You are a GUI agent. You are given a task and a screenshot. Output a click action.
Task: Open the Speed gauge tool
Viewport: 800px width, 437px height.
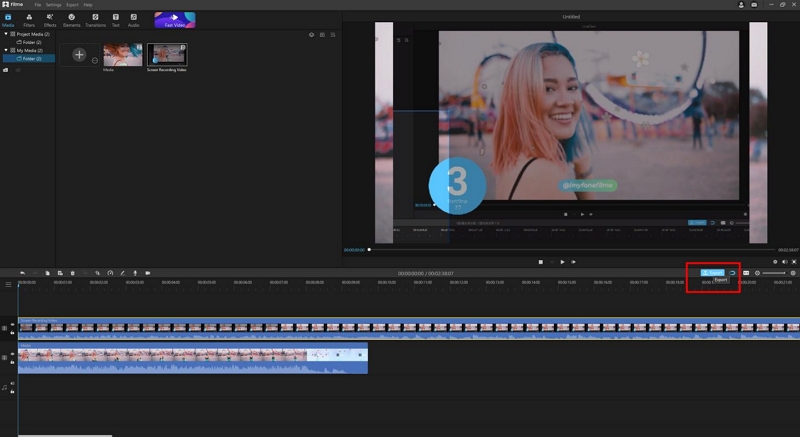click(x=110, y=273)
